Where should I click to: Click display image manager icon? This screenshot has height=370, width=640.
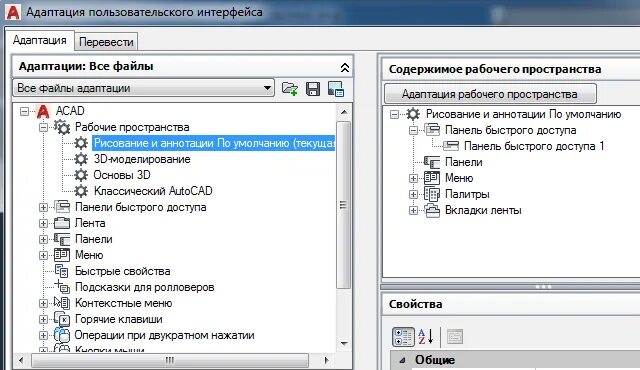tap(336, 89)
